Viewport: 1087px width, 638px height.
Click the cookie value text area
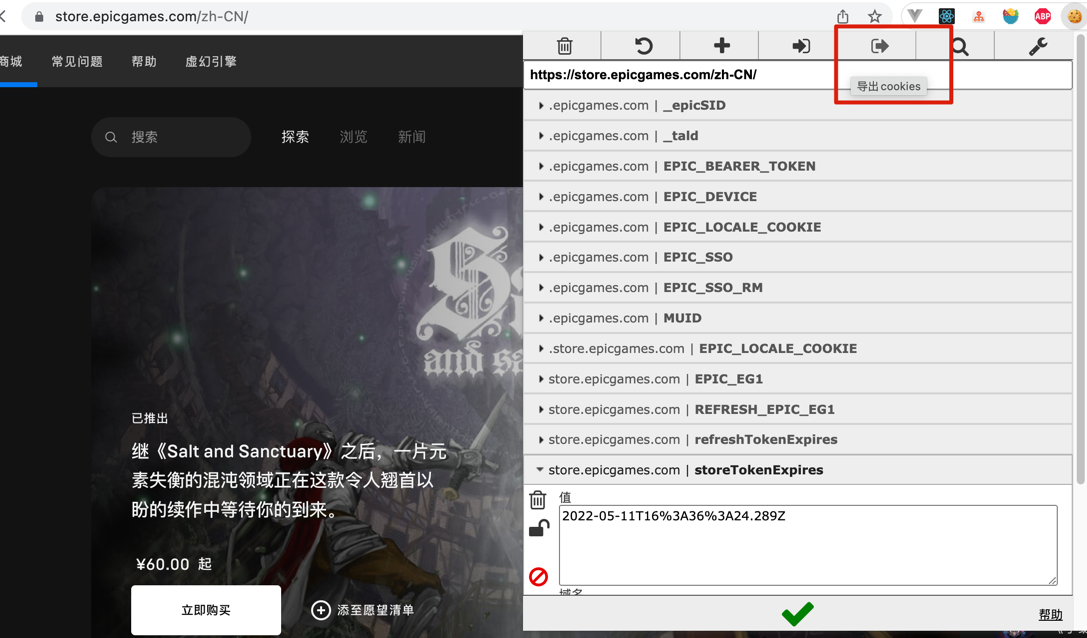(808, 545)
